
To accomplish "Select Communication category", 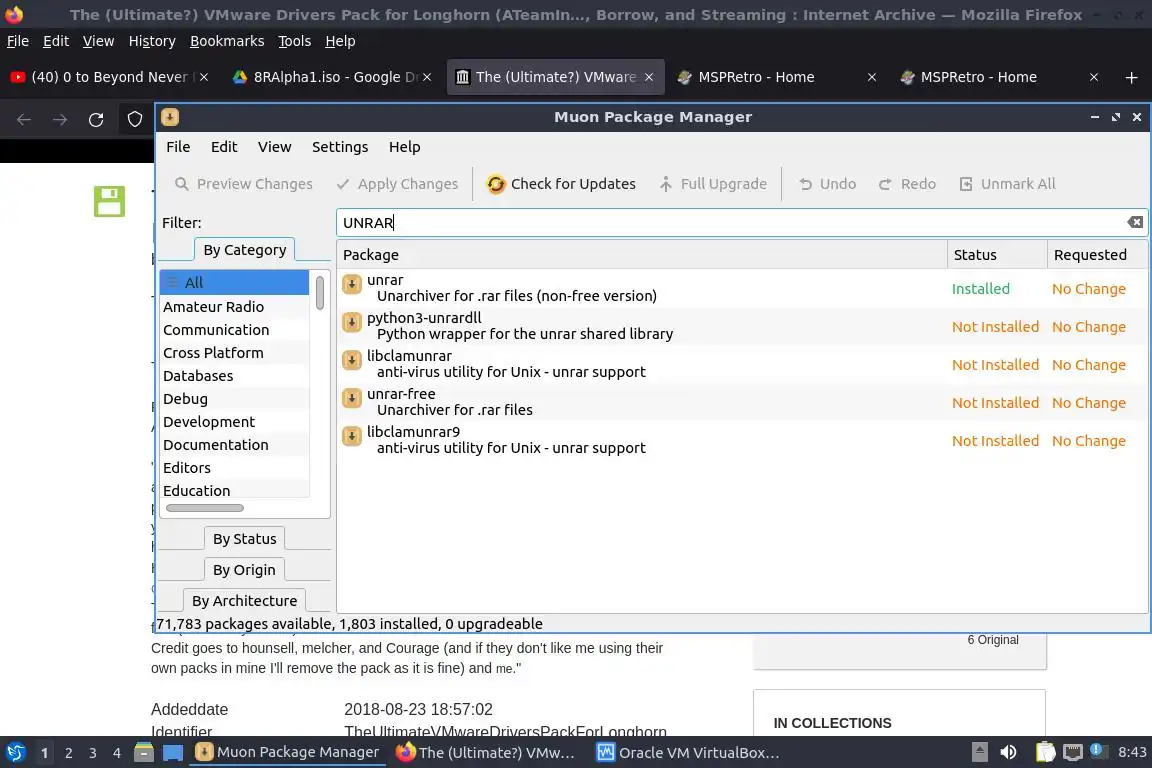I will [234, 329].
